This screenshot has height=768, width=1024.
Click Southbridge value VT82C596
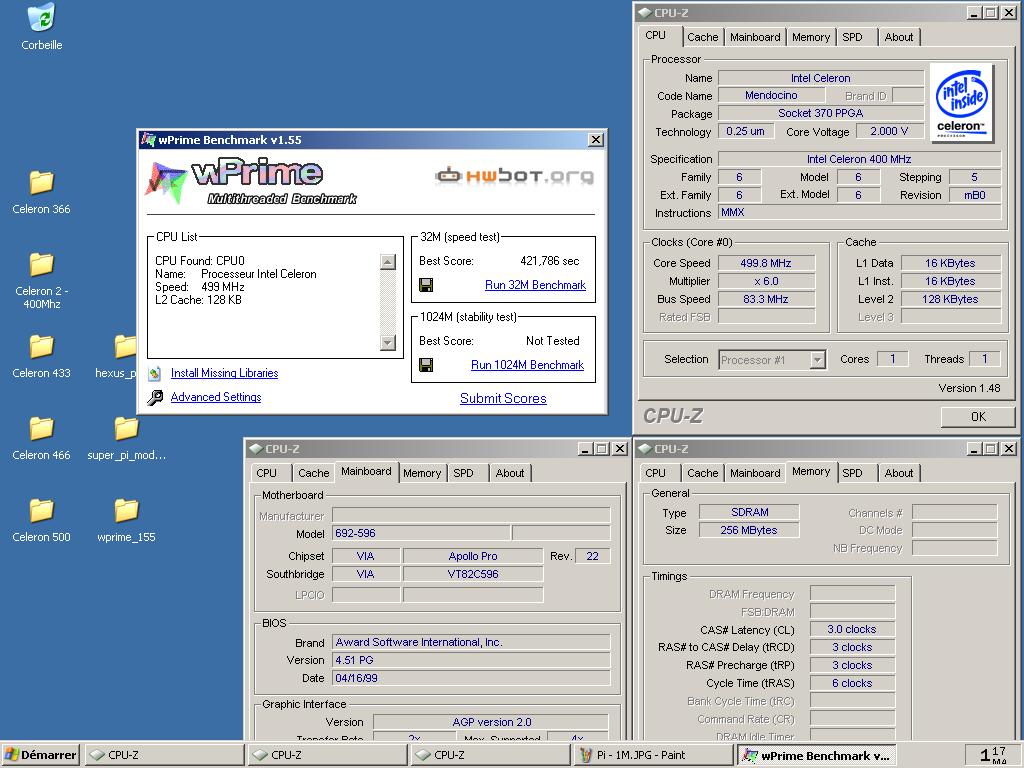(473, 574)
